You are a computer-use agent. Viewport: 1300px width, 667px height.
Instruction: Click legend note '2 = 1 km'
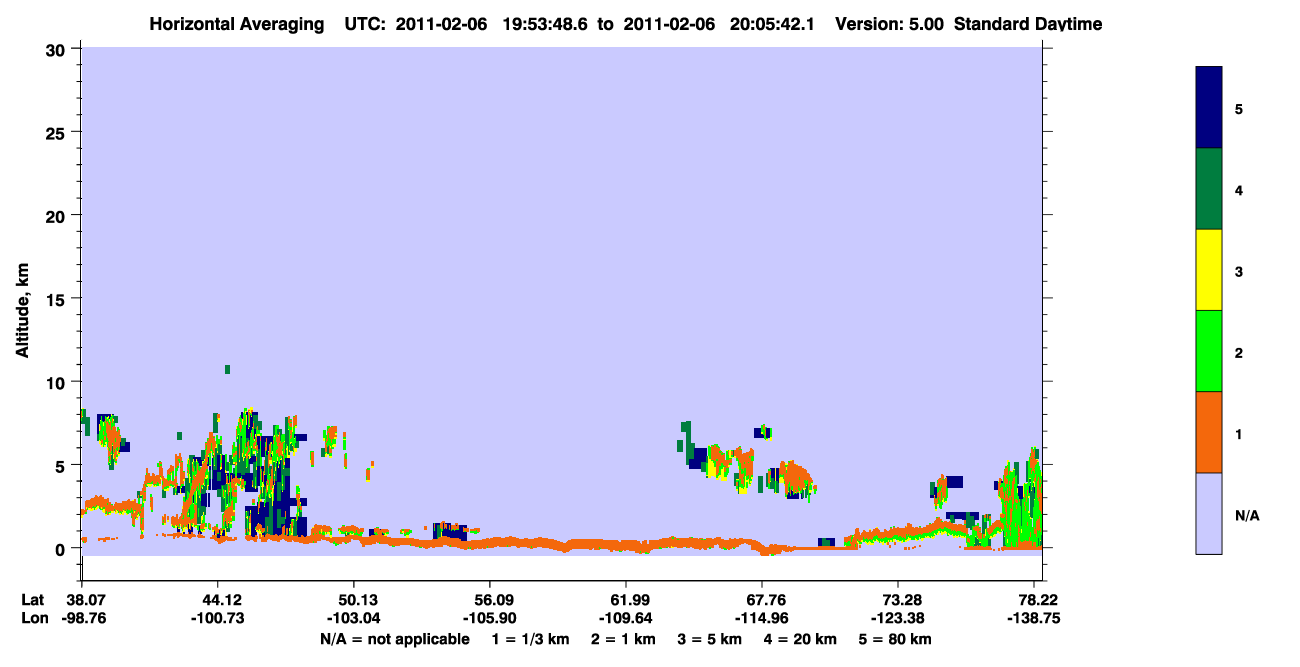[625, 638]
